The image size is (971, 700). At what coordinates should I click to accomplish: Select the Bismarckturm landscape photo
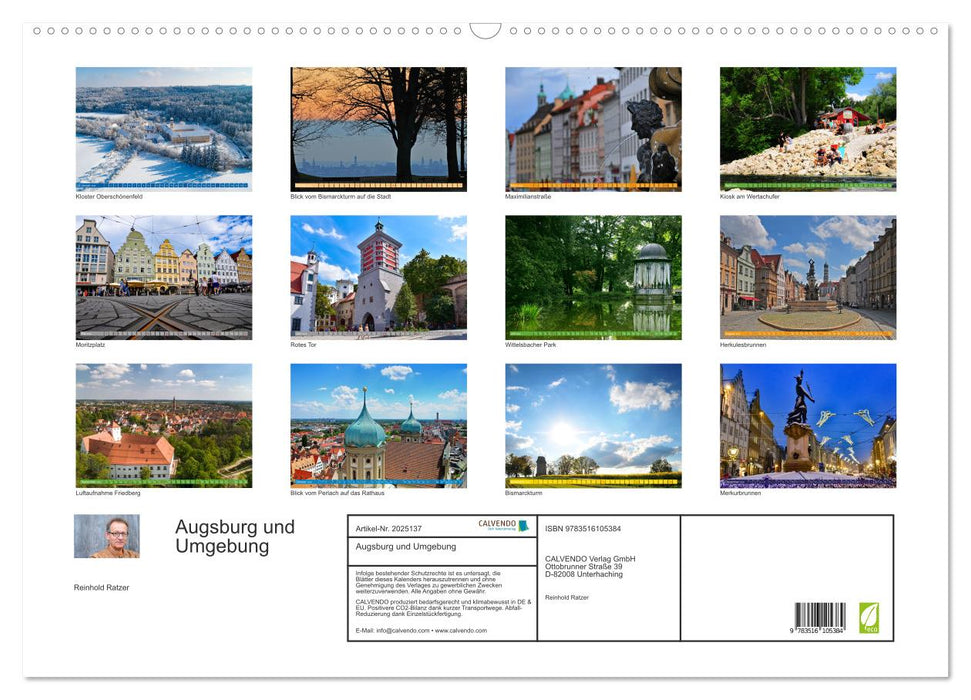point(592,425)
